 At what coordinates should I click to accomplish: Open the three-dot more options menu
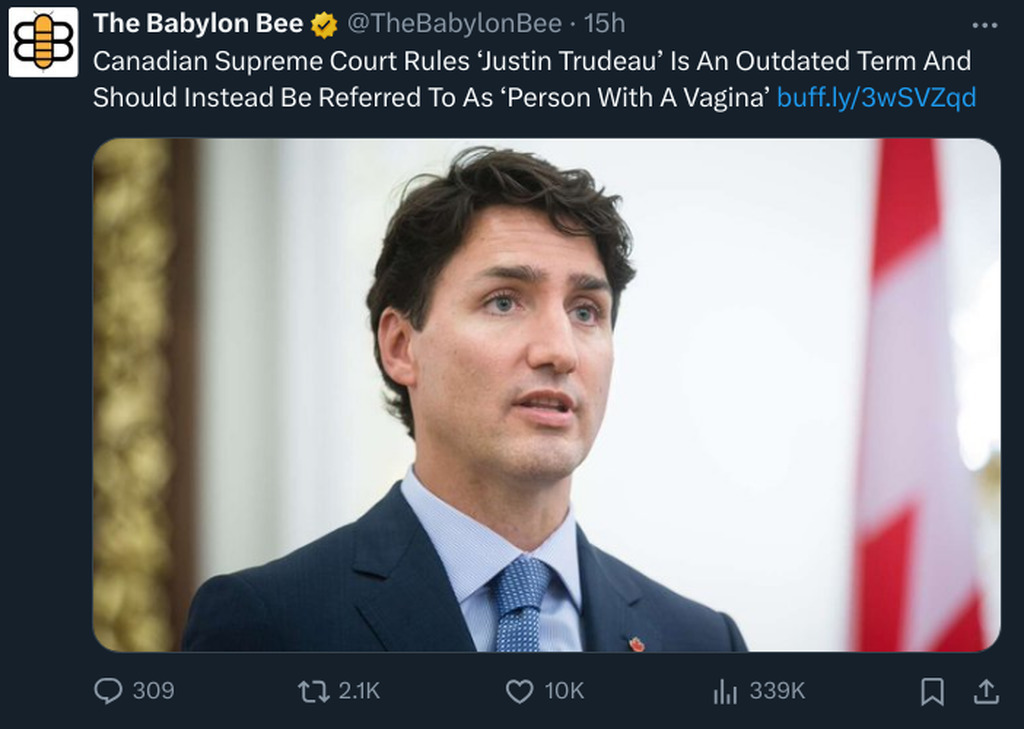(984, 26)
